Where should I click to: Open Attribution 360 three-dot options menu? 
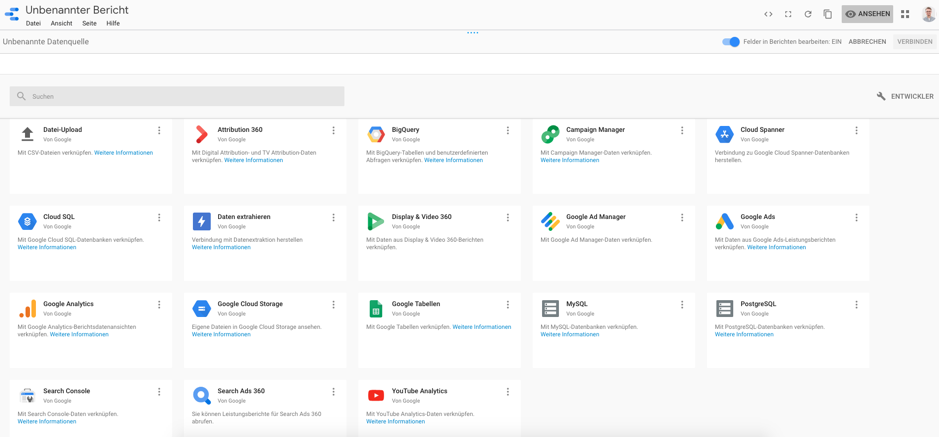click(334, 131)
